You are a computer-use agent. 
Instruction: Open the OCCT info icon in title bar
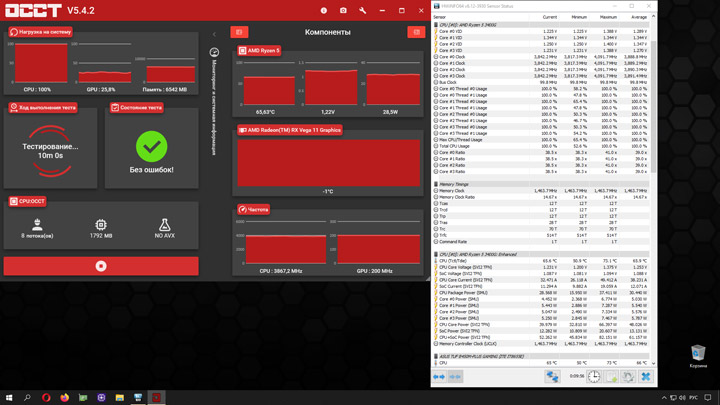(x=324, y=10)
